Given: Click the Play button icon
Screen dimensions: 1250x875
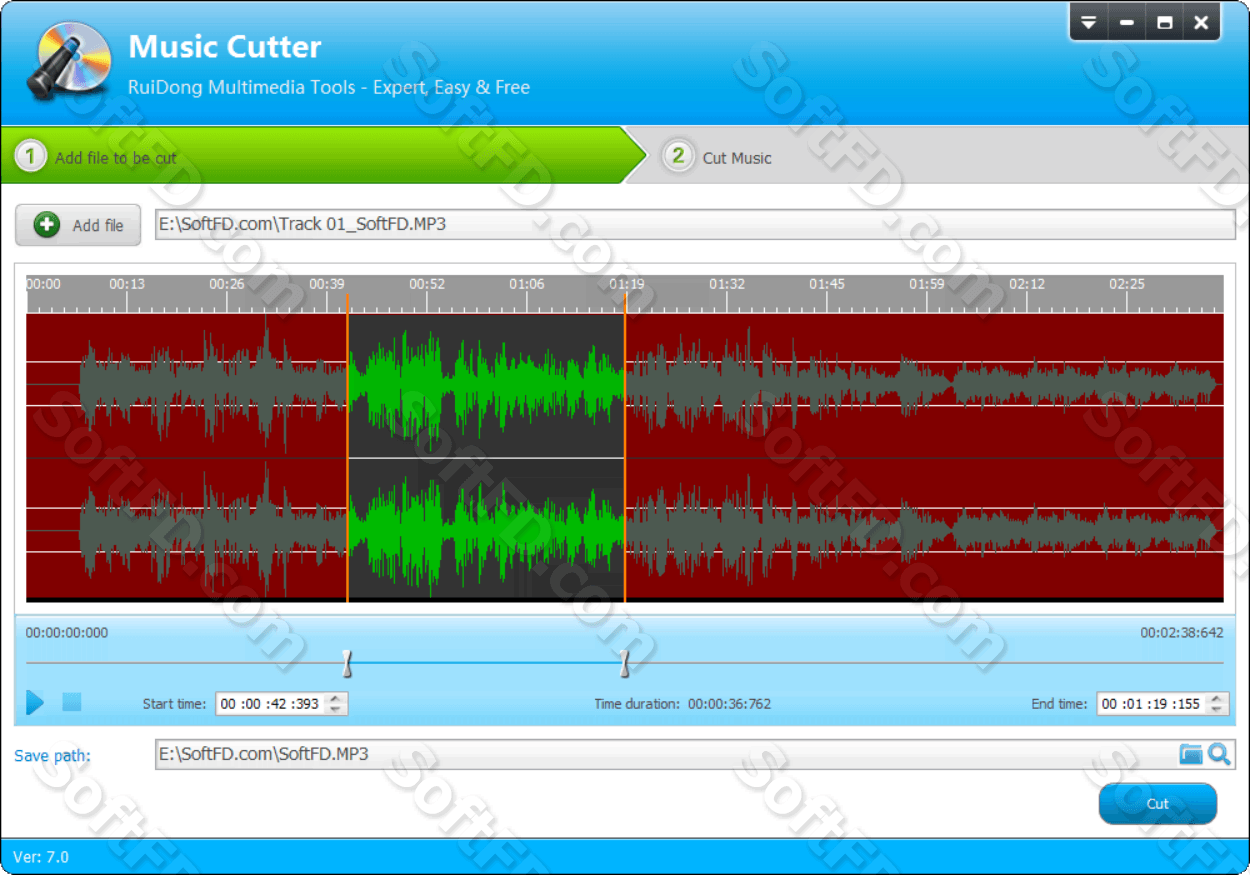Looking at the screenshot, I should pyautogui.click(x=35, y=702).
